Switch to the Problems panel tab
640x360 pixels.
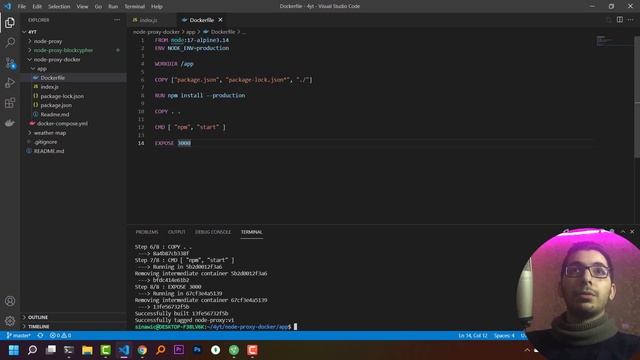coord(147,232)
